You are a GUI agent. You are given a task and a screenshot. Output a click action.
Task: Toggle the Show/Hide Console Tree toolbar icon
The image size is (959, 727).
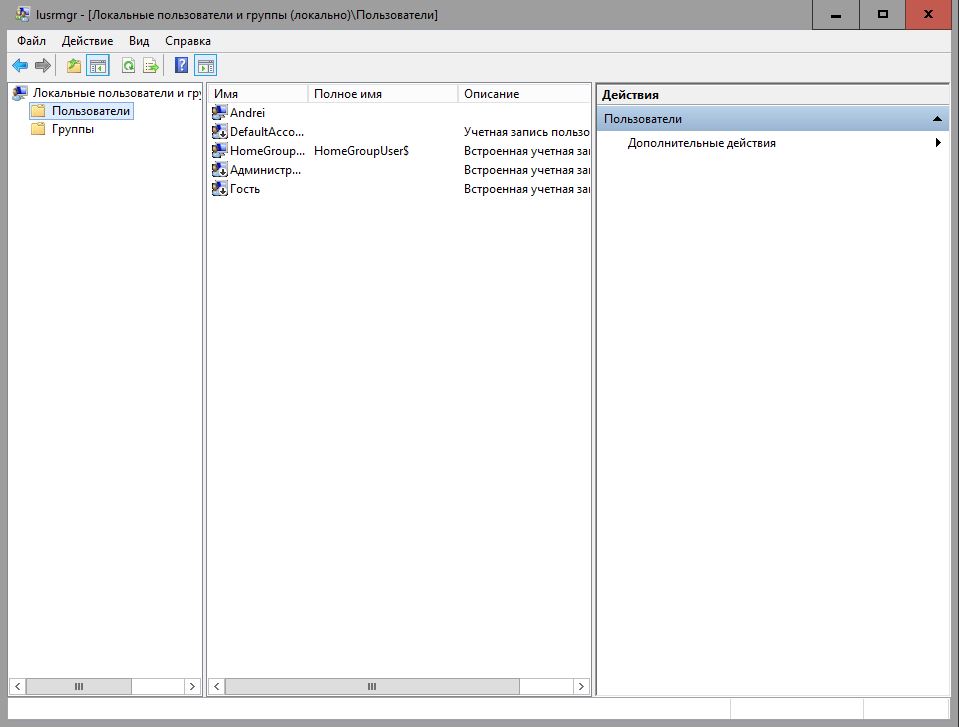[x=98, y=65]
